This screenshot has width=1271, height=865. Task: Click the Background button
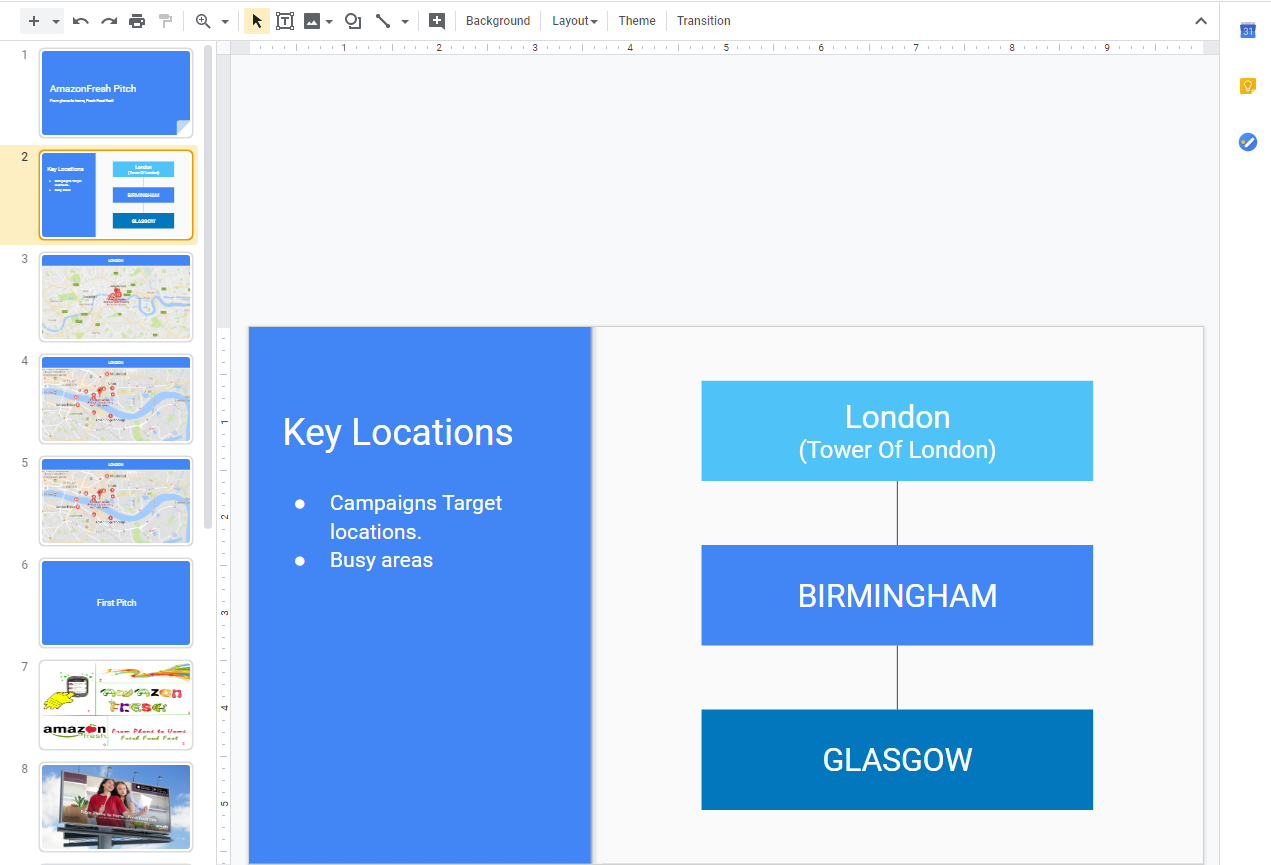[x=498, y=21]
